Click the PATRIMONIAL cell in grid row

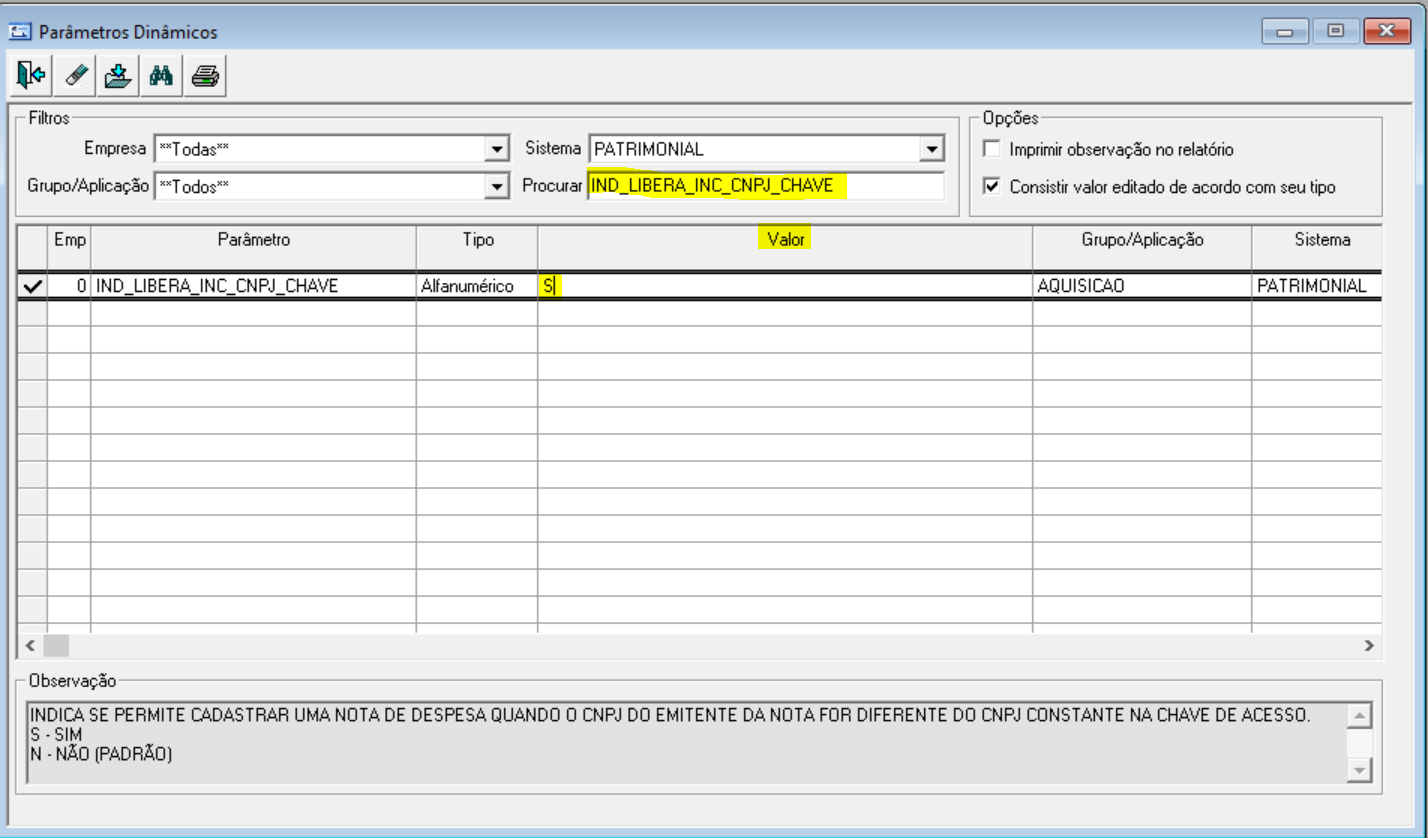1317,286
